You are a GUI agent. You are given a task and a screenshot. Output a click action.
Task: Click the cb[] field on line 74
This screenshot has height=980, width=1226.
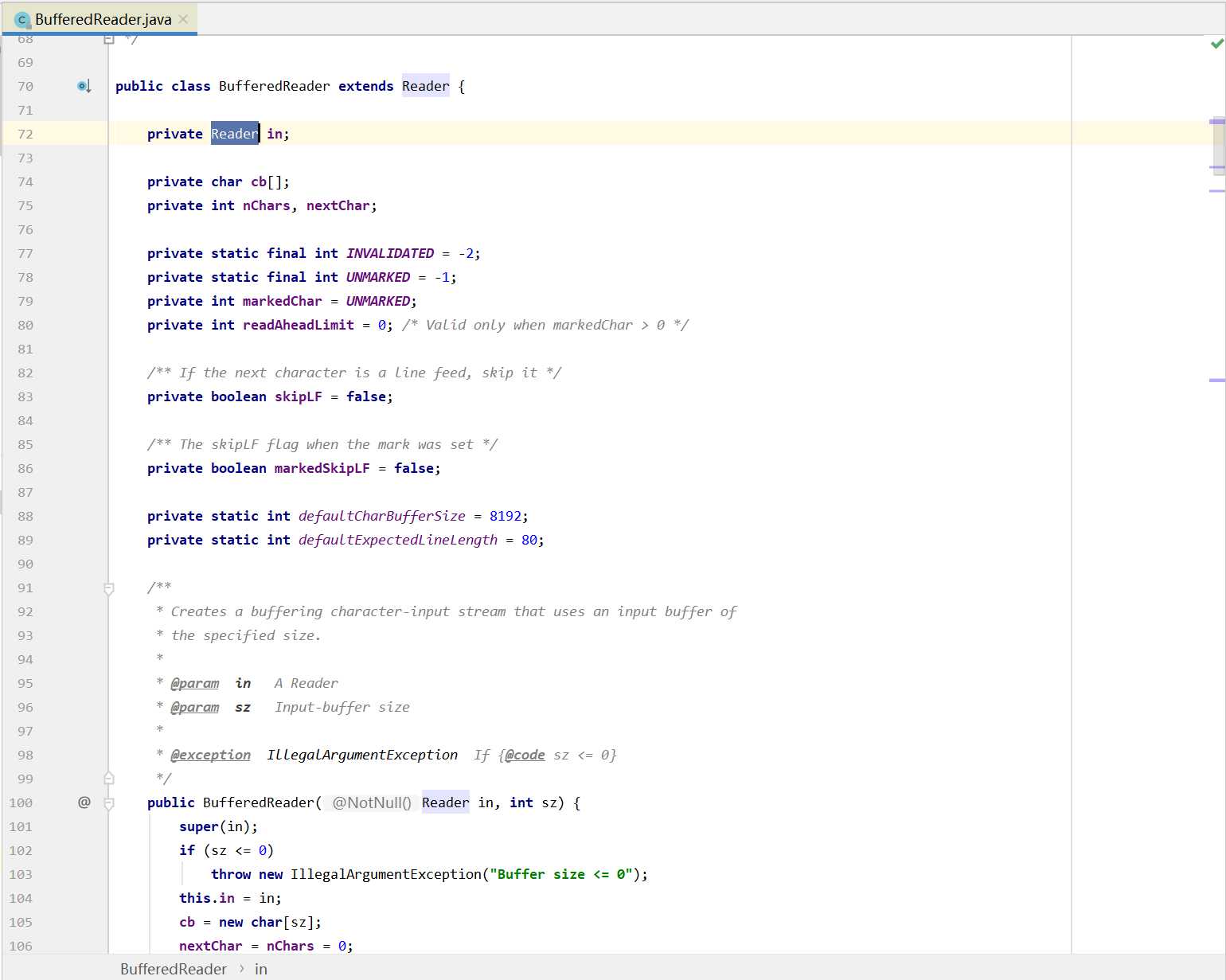(267, 182)
